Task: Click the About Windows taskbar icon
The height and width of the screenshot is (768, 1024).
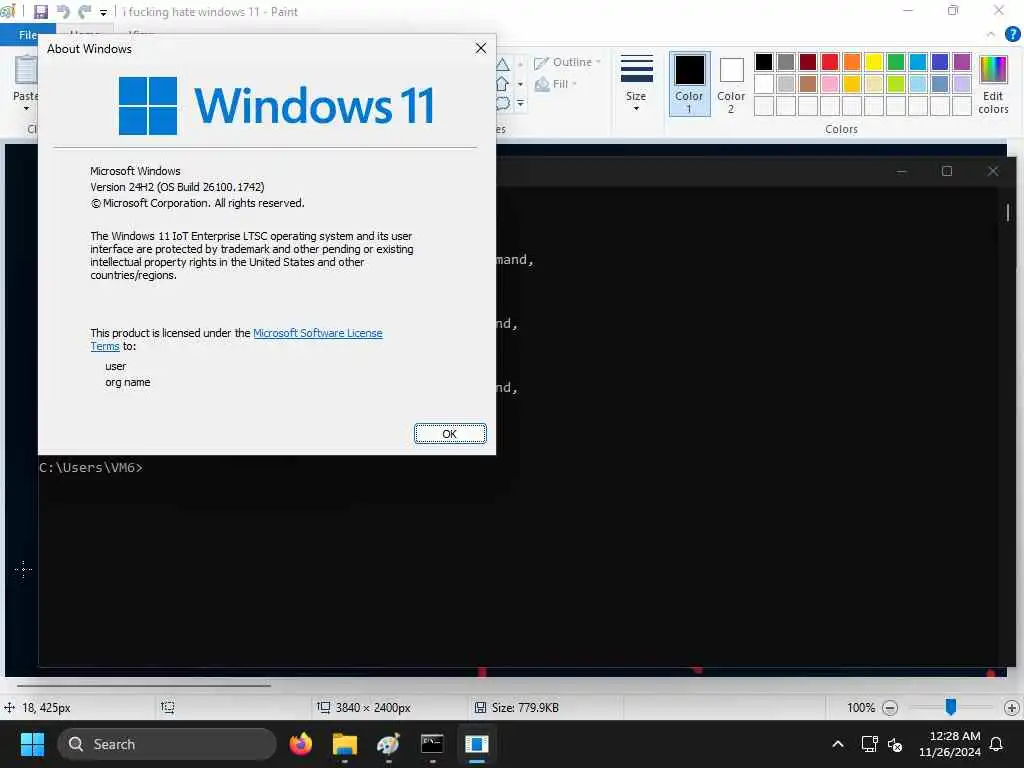Action: click(x=477, y=744)
